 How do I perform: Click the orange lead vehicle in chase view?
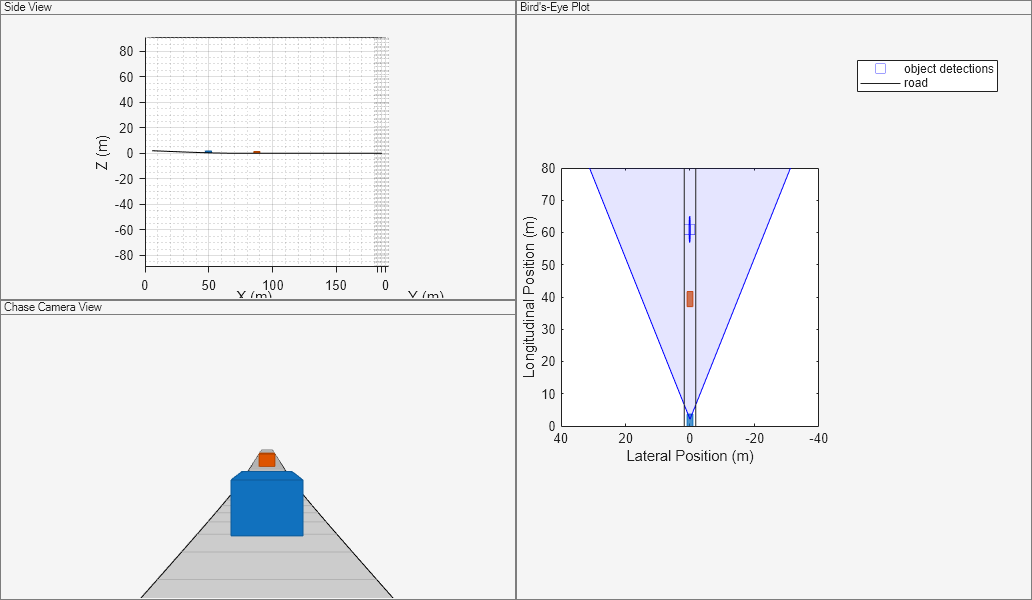[x=267, y=460]
